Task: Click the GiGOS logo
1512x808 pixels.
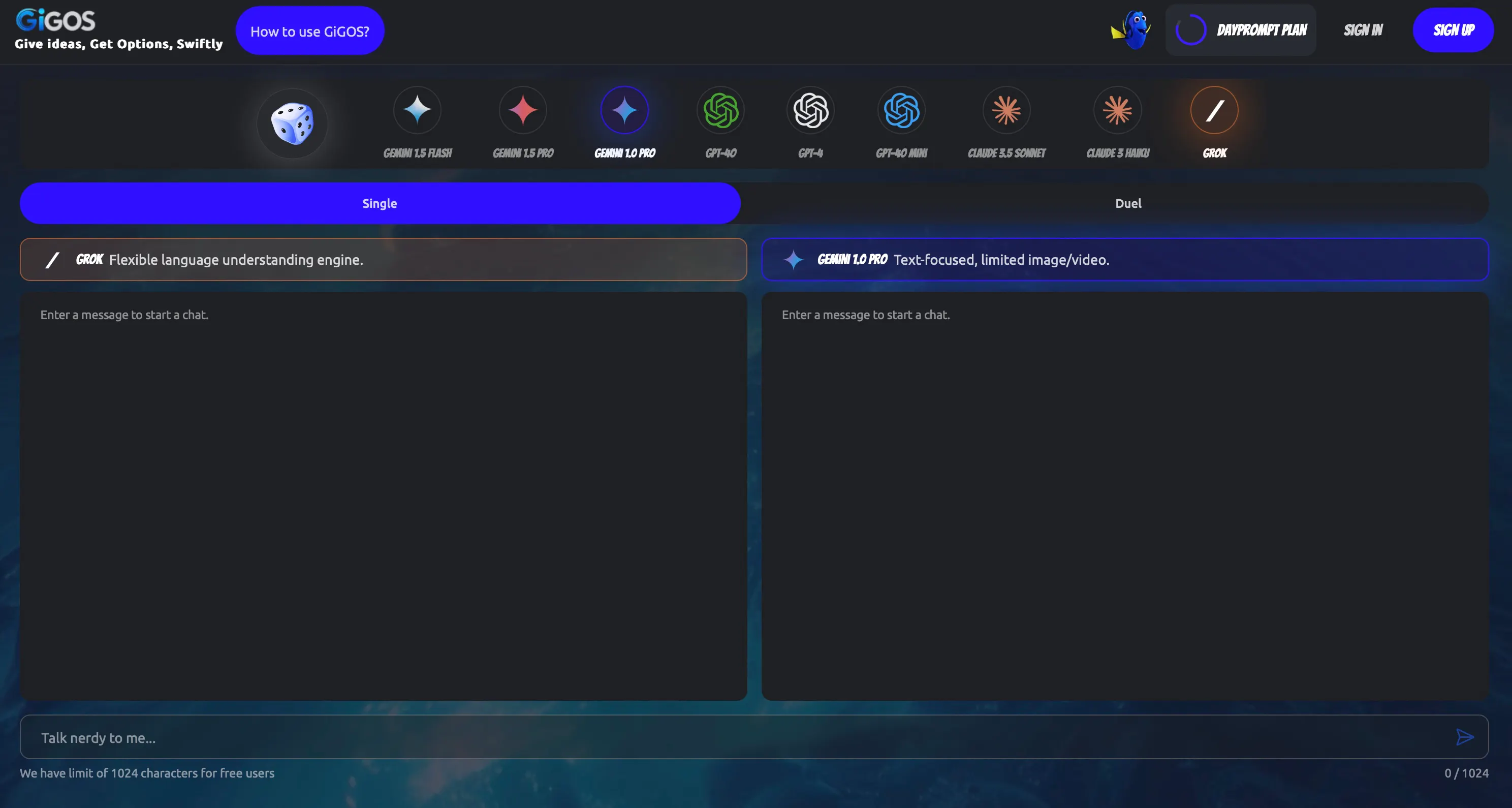Action: click(x=55, y=20)
